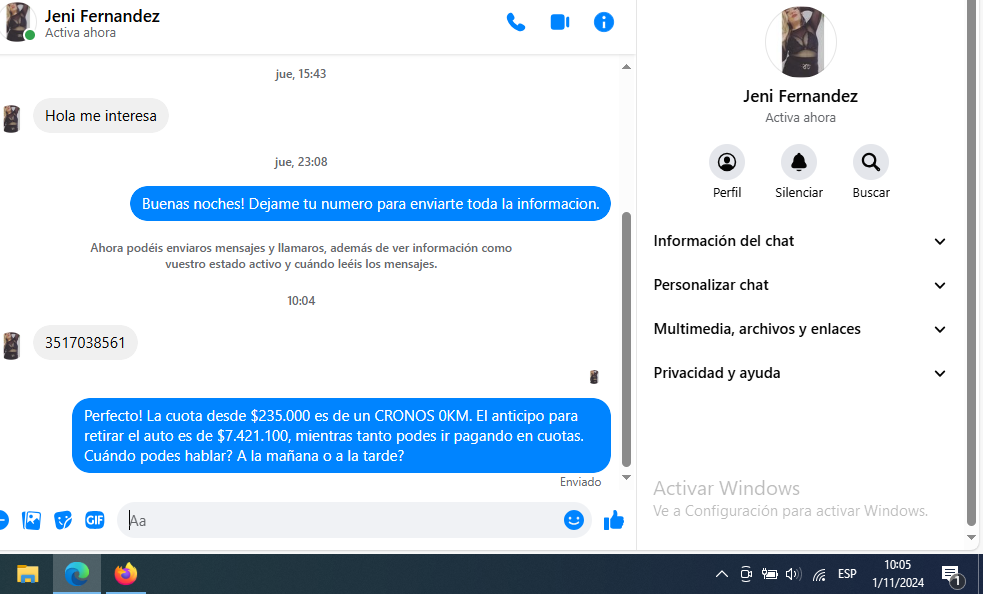Open File Explorer from the taskbar
This screenshot has height=594, width=983.
point(28,574)
